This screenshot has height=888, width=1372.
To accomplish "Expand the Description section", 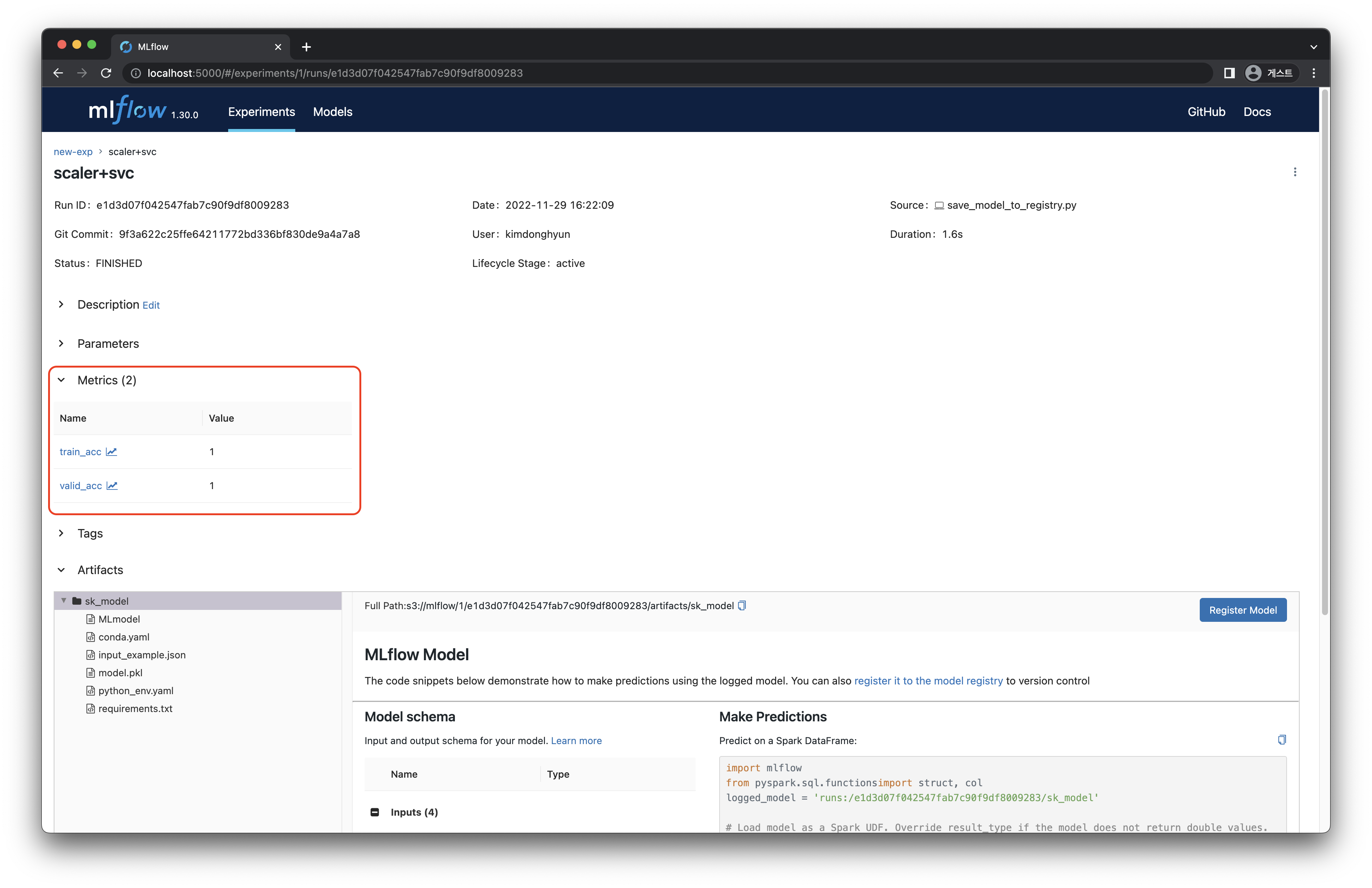I will 61,304.
